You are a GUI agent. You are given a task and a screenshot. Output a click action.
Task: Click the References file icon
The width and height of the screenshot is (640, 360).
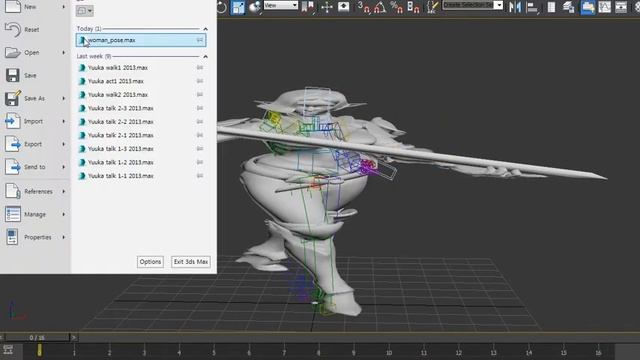(x=13, y=191)
